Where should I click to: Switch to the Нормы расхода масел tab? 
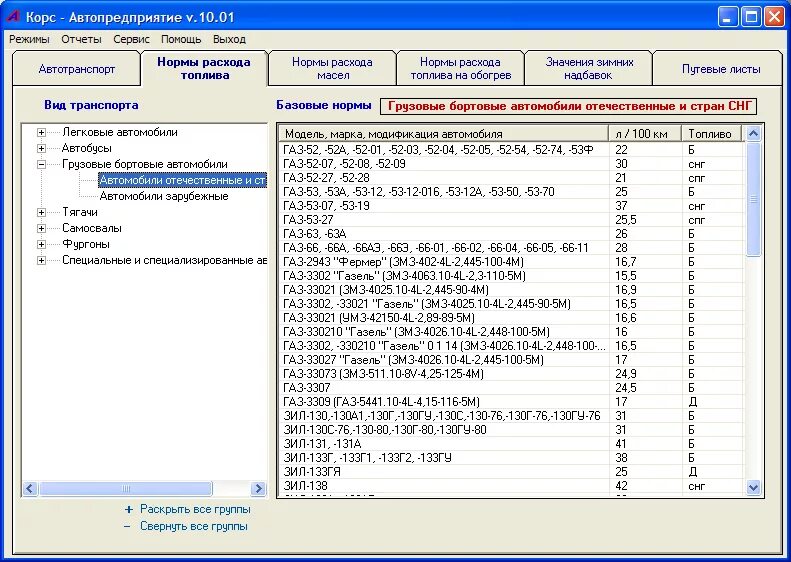point(332,69)
